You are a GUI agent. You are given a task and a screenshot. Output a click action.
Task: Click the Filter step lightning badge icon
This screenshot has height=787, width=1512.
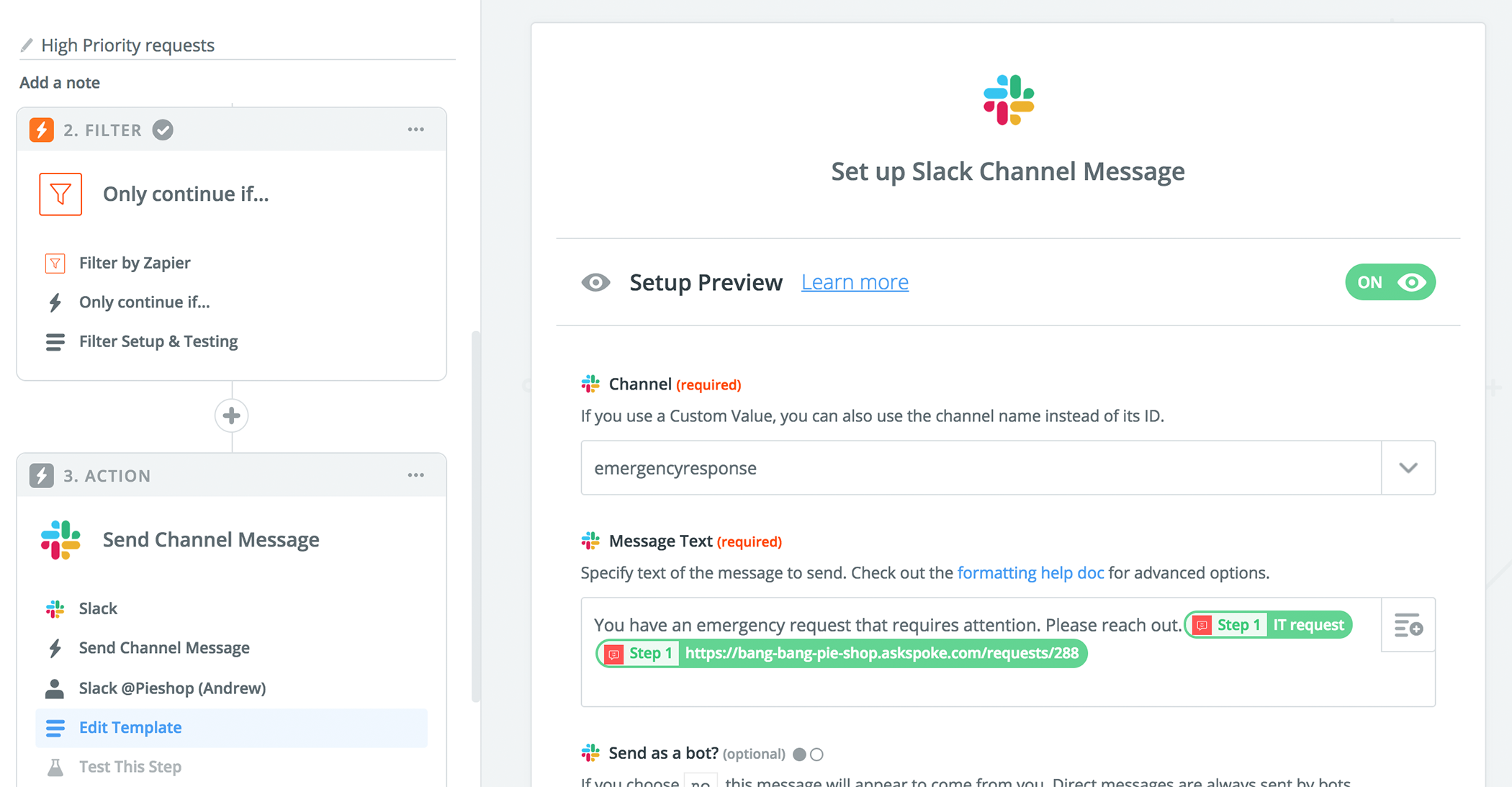tap(42, 130)
